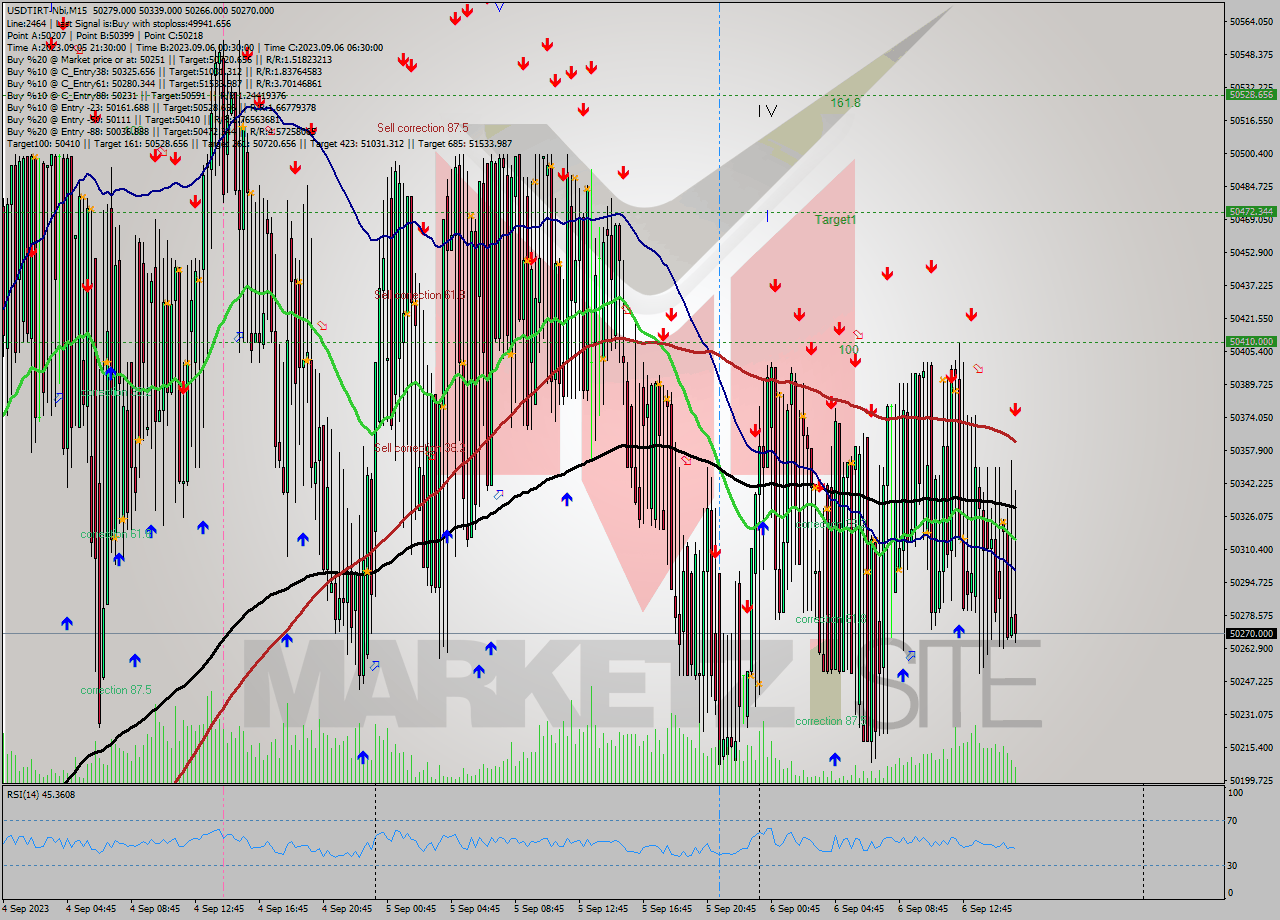Click the 50199.725 price axis label

(1251, 780)
